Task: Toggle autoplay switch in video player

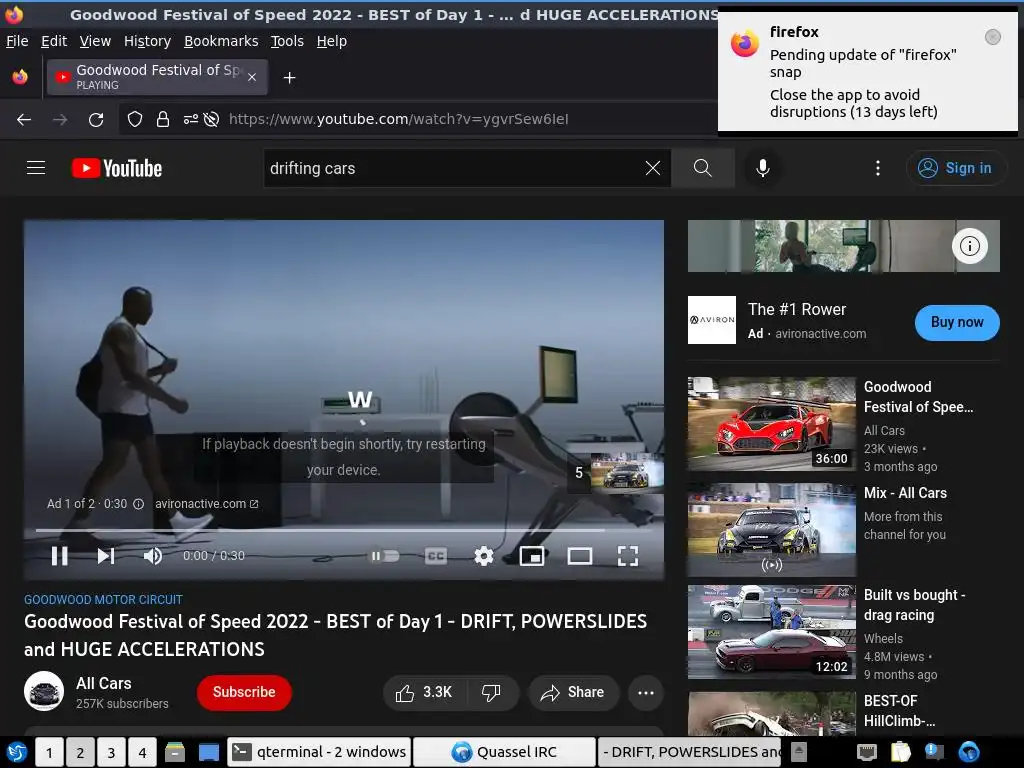Action: [385, 556]
